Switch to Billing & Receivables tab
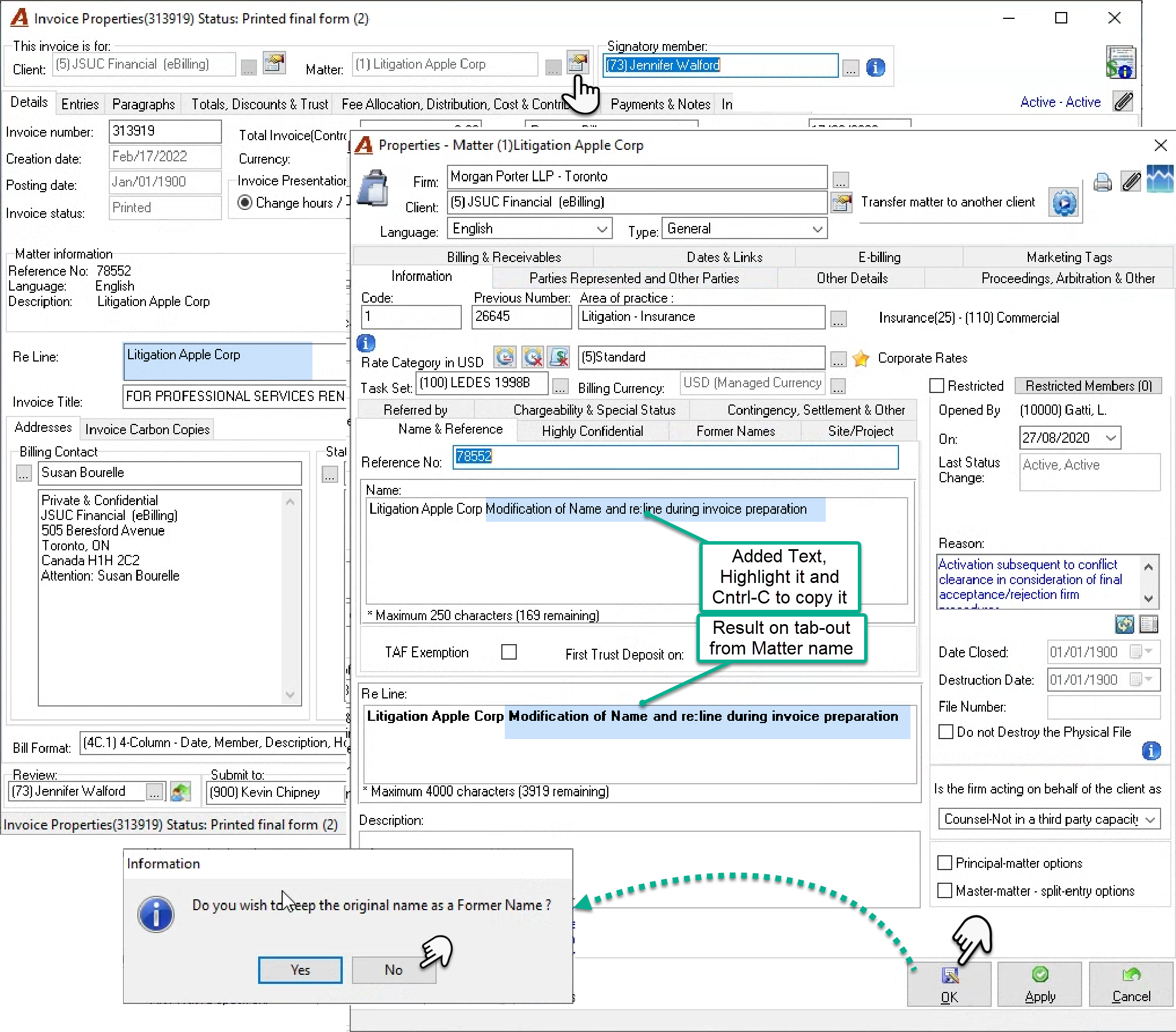 coord(504,257)
